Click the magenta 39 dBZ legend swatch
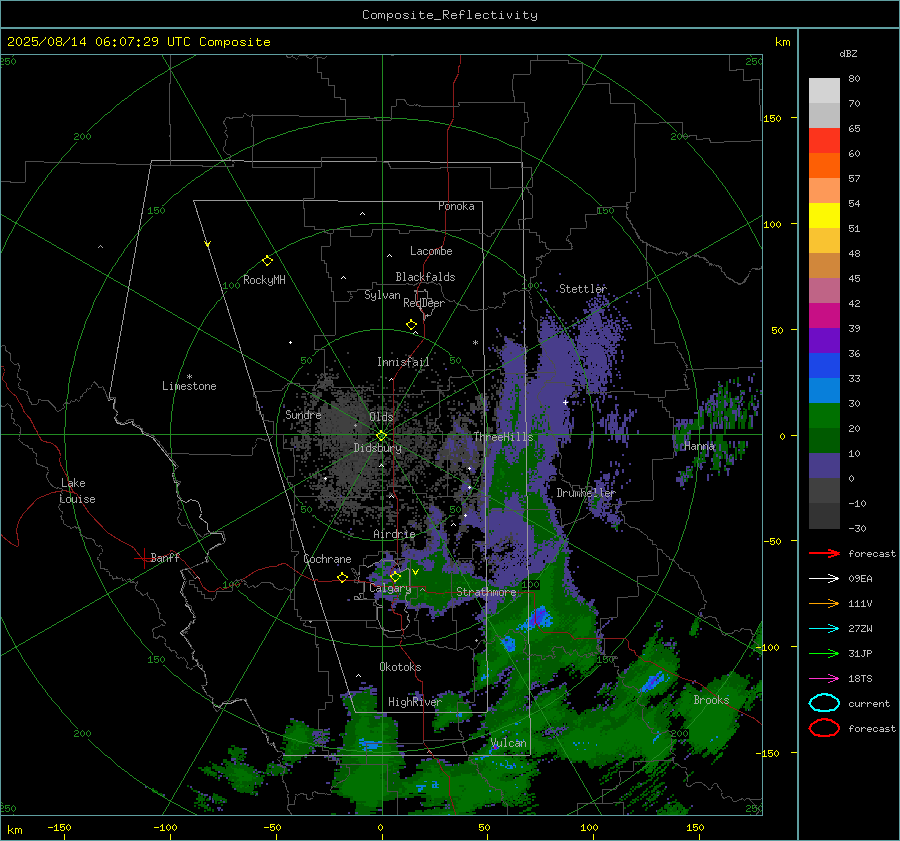Viewport: 900px width, 841px height. [x=824, y=315]
